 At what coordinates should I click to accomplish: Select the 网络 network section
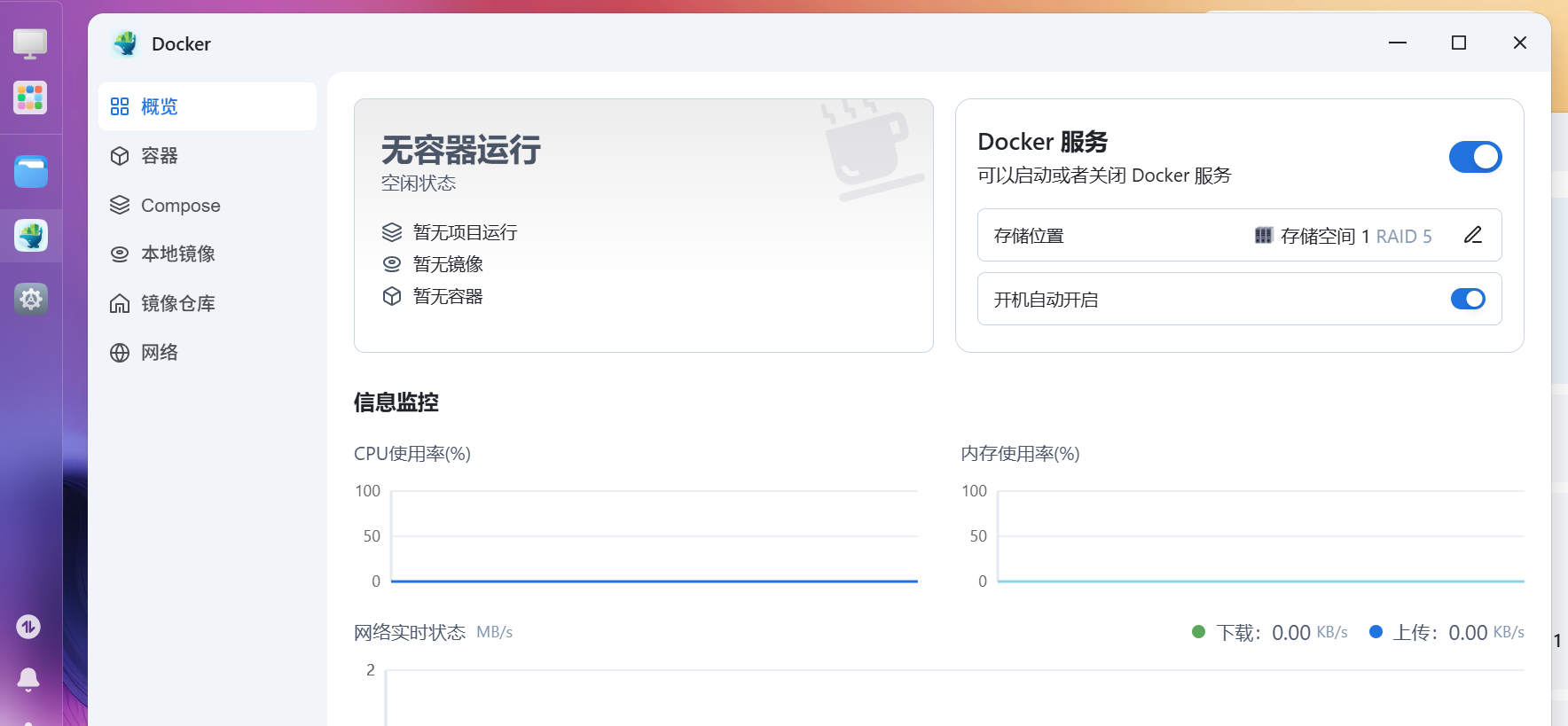coord(160,353)
